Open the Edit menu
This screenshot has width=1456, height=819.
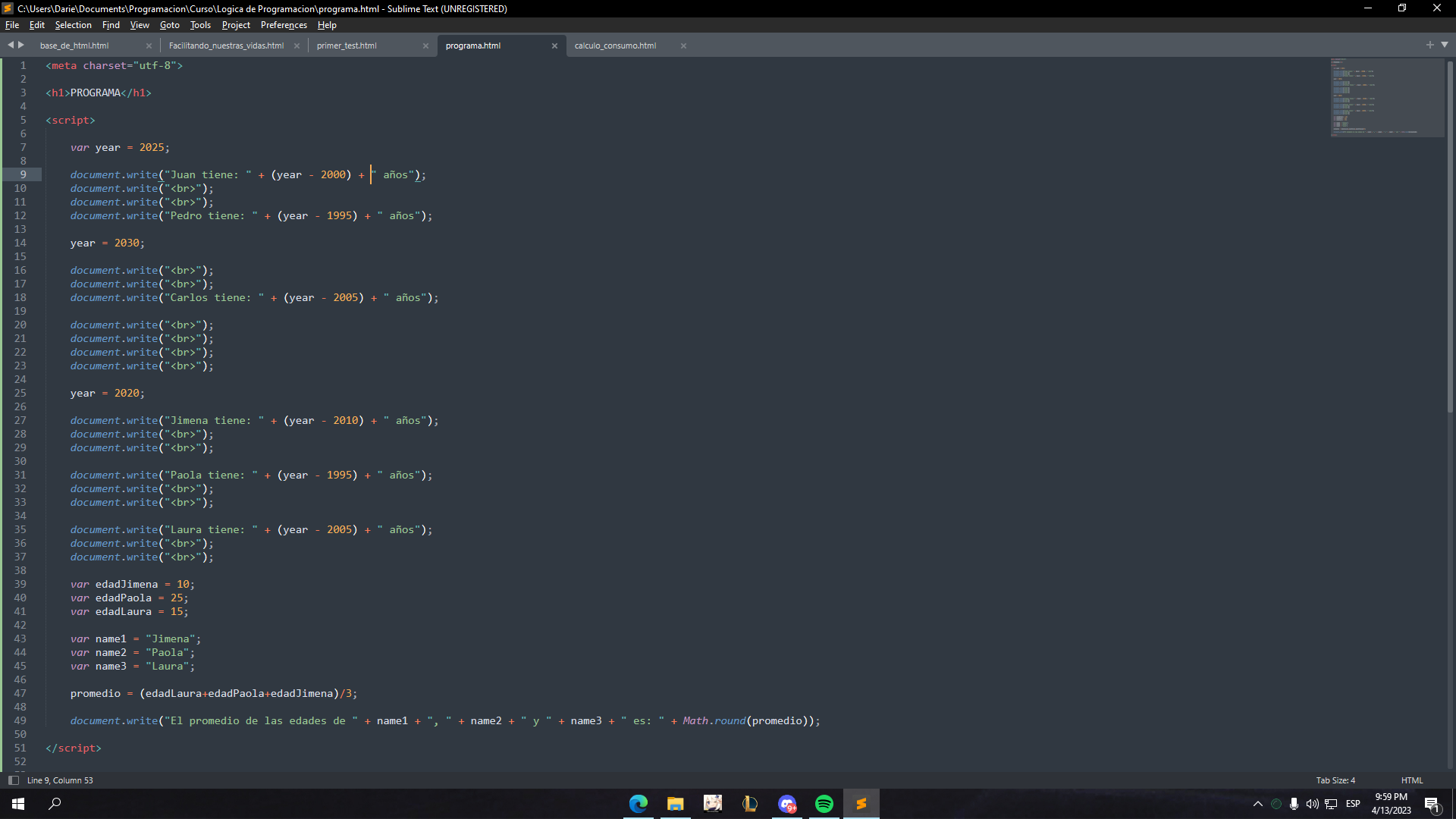pyautogui.click(x=37, y=25)
